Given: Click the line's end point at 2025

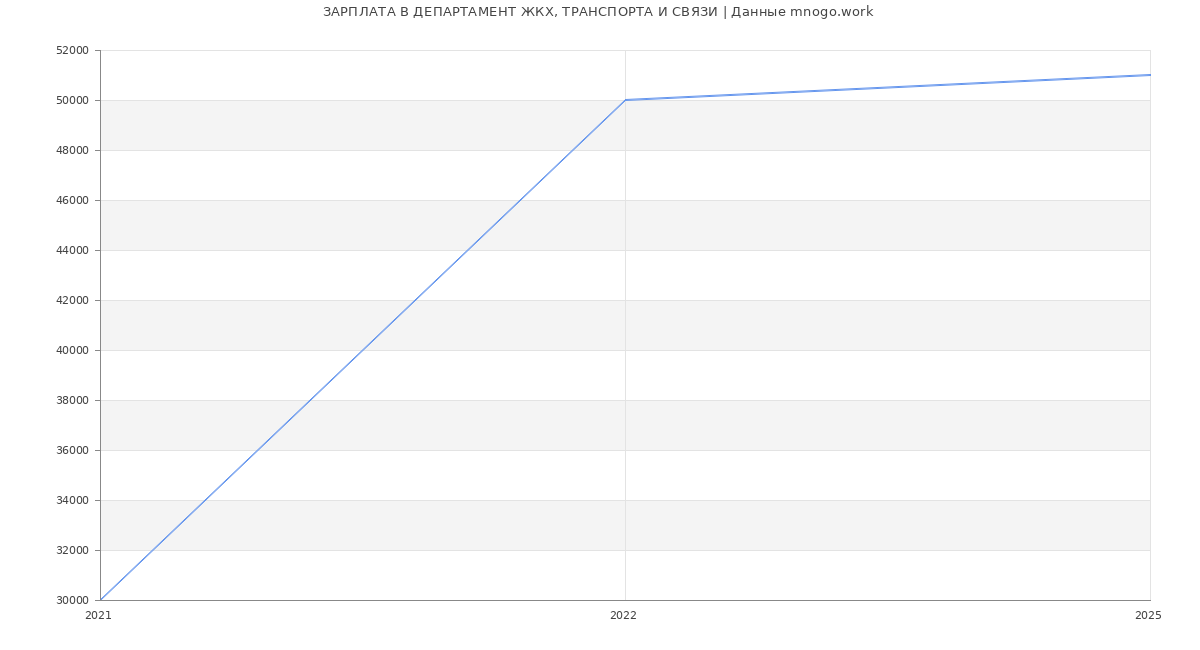Looking at the screenshot, I should click(x=1150, y=75).
